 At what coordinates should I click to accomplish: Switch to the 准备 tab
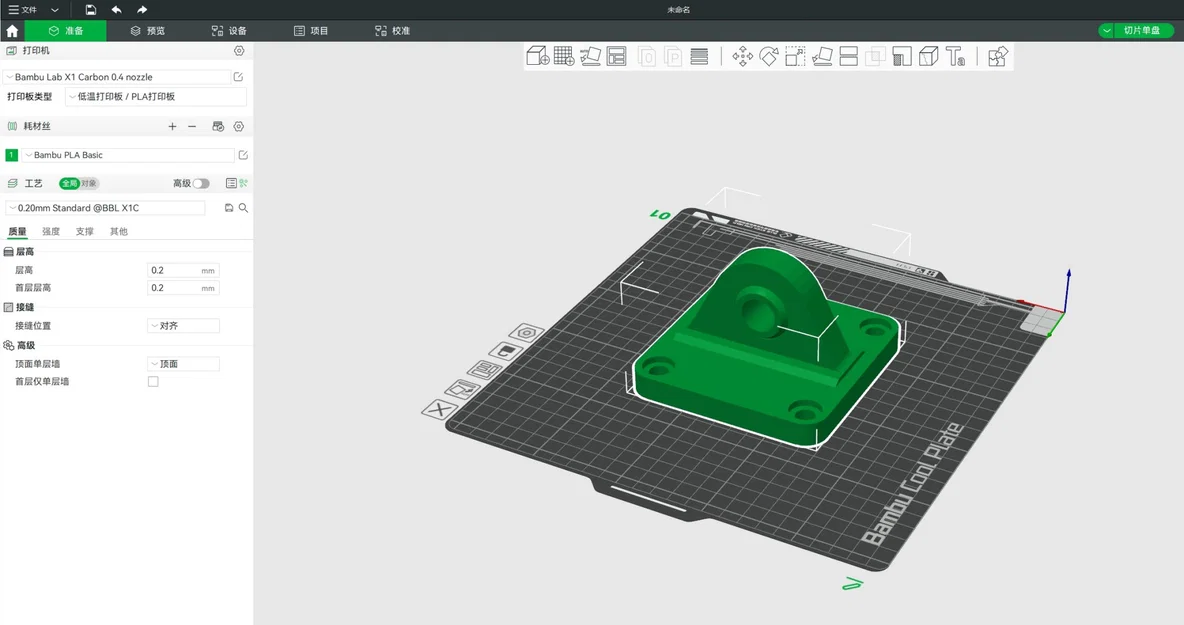click(66, 31)
